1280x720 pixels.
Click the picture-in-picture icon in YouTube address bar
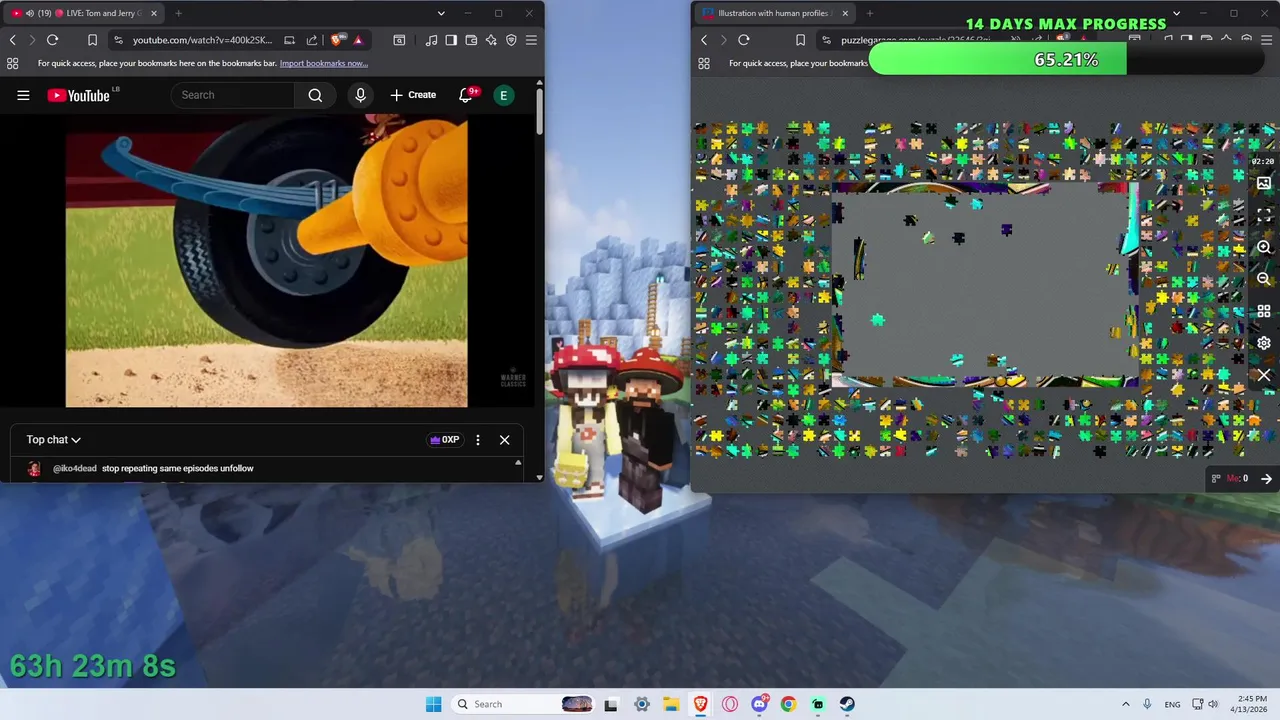coord(290,40)
